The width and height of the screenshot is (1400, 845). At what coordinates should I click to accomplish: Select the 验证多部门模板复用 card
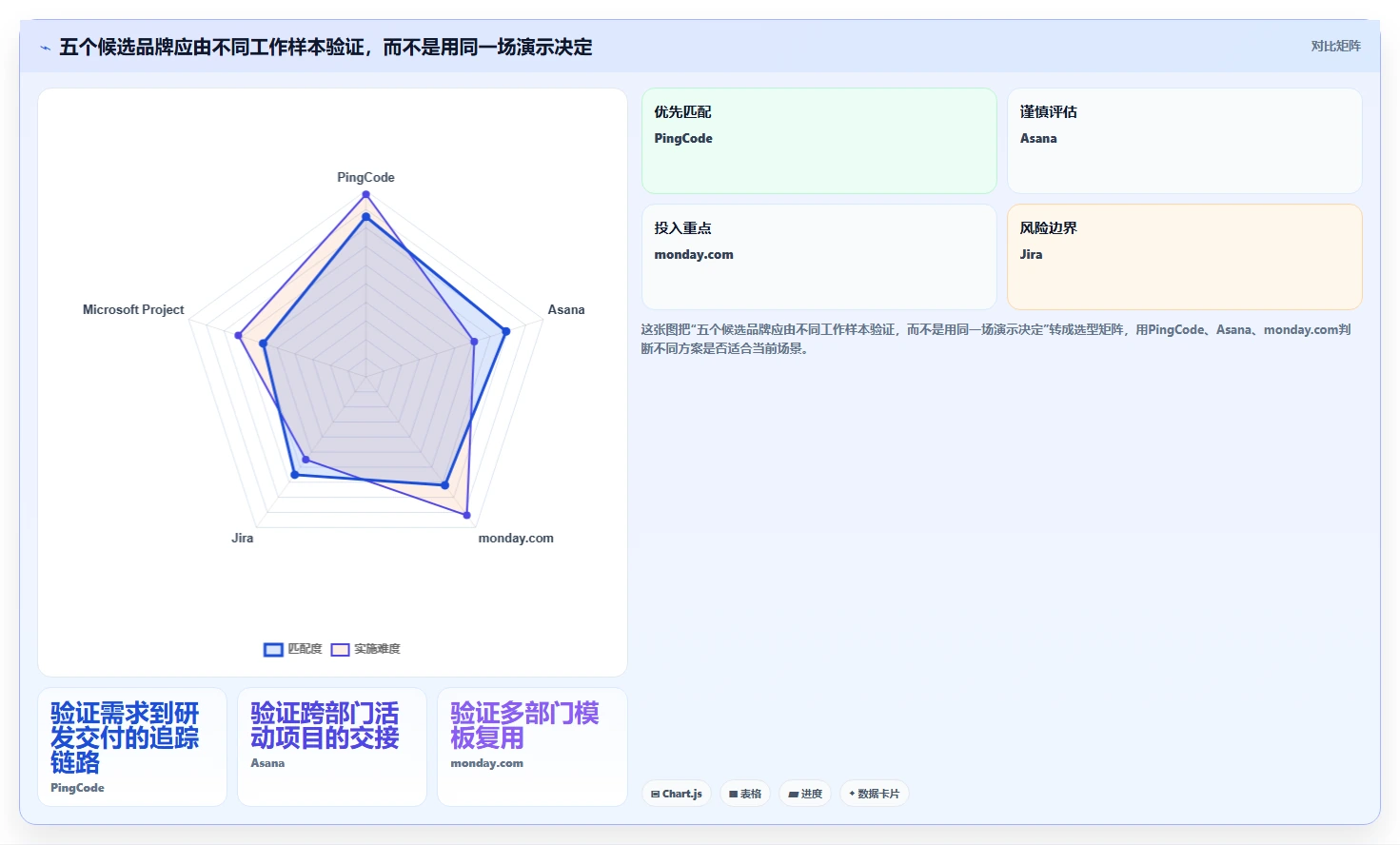click(x=532, y=747)
